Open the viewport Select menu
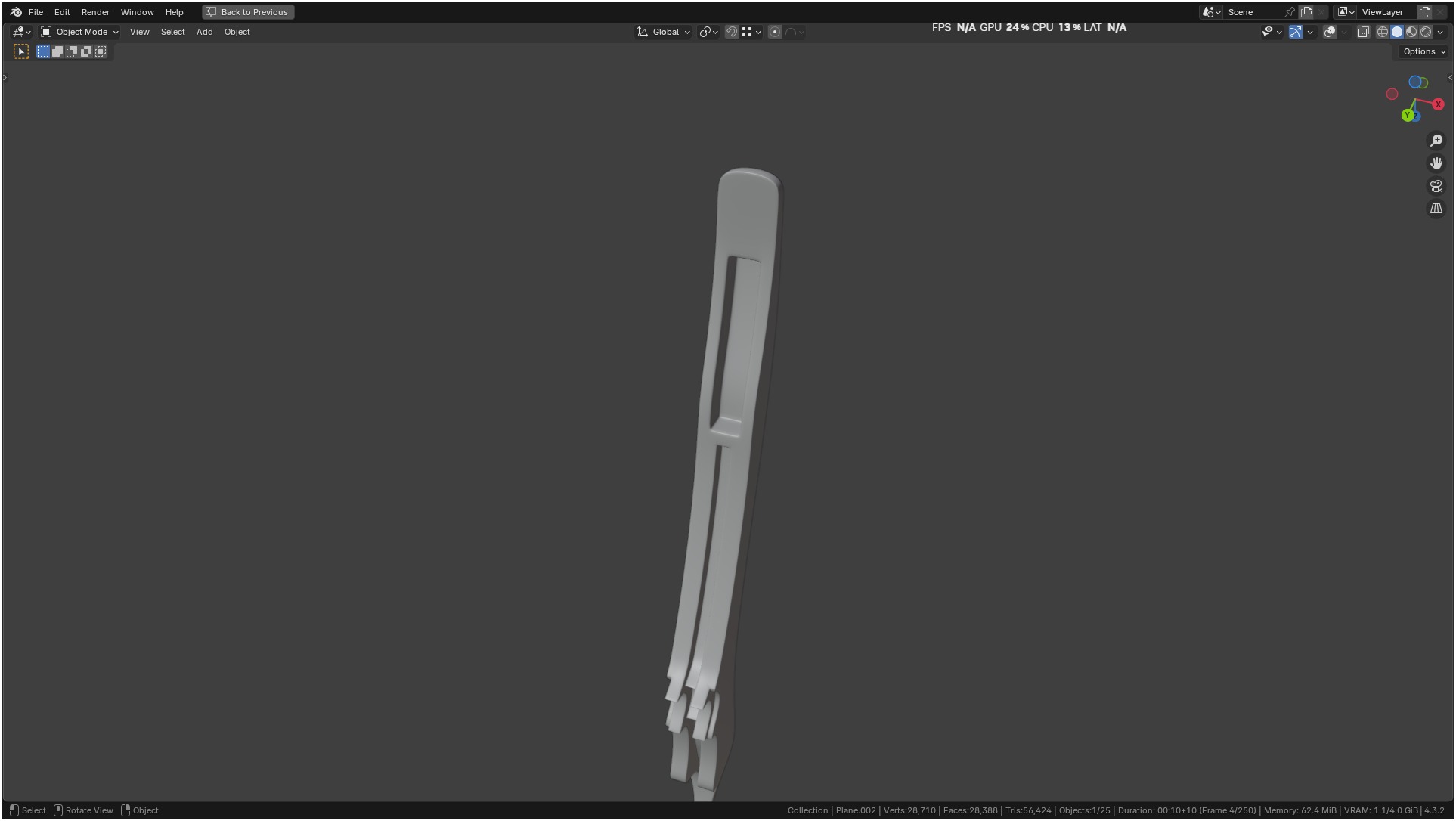The image size is (1456, 821). pyautogui.click(x=172, y=32)
